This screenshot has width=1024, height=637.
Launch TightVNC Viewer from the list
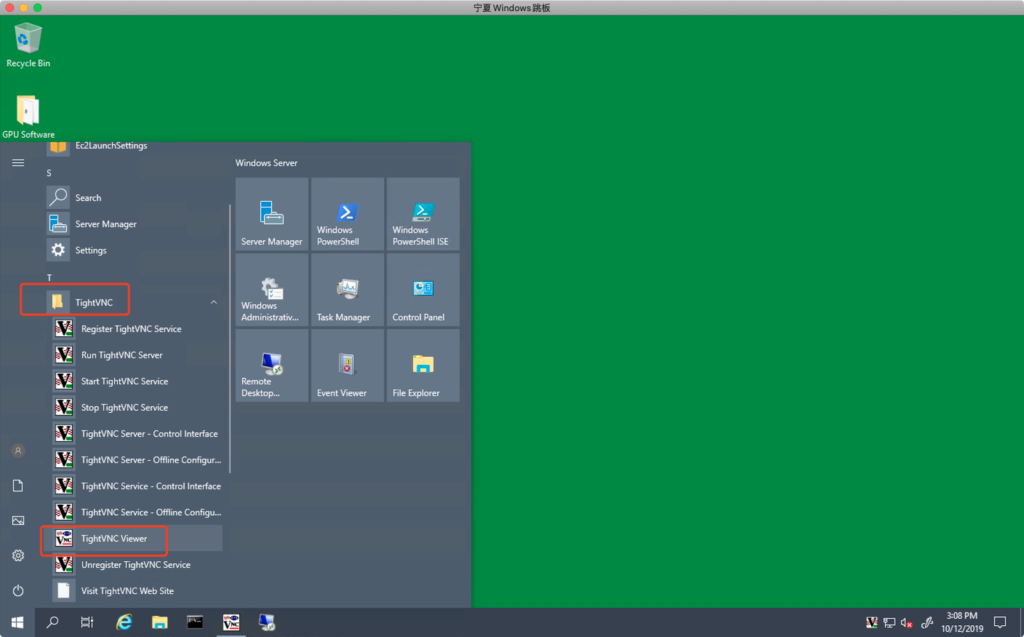tap(114, 538)
